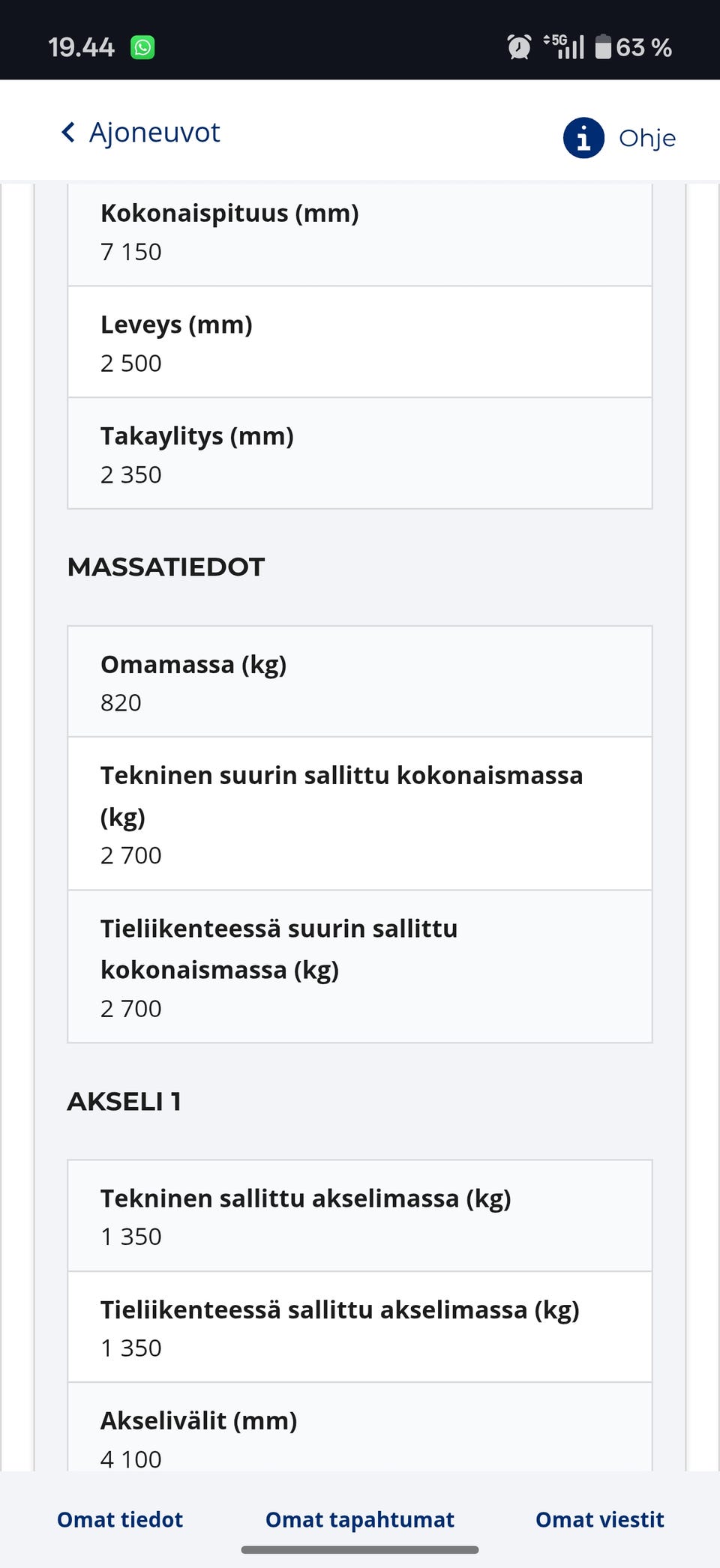
Task: Tap the Kokonaispituus (mm) field
Action: [358, 231]
